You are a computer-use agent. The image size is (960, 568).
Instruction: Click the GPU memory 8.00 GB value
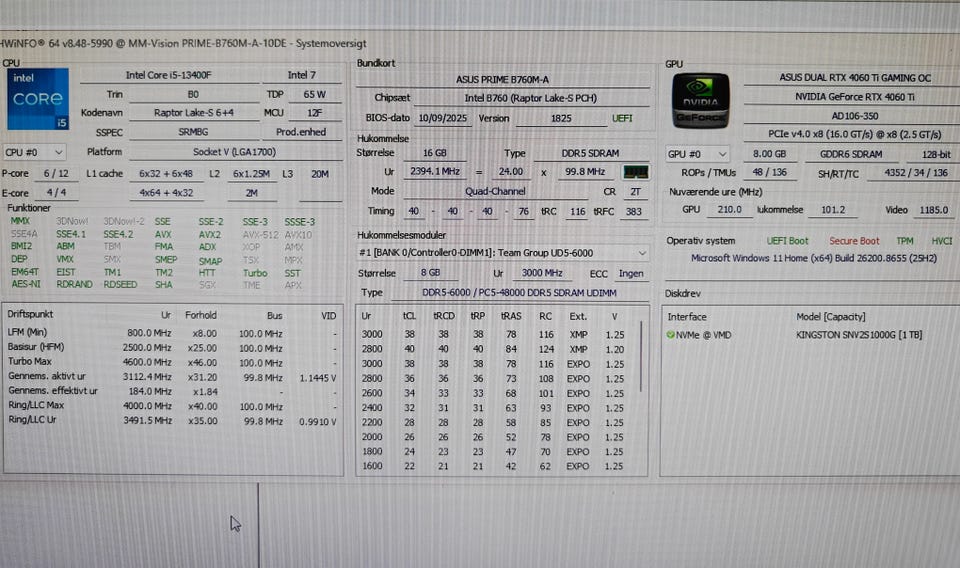[x=770, y=154]
